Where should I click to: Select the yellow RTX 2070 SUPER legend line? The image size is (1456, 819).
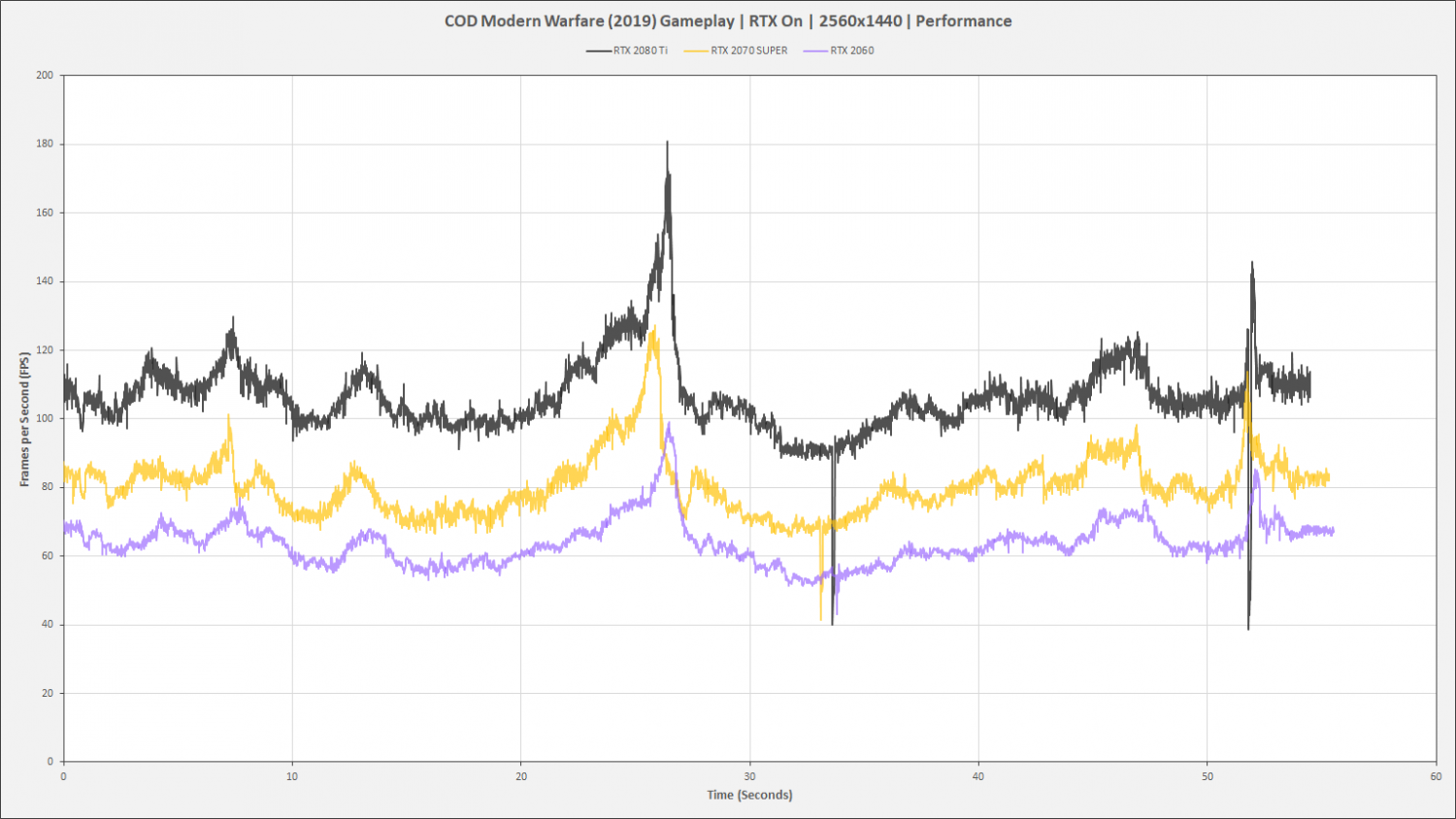click(x=696, y=50)
